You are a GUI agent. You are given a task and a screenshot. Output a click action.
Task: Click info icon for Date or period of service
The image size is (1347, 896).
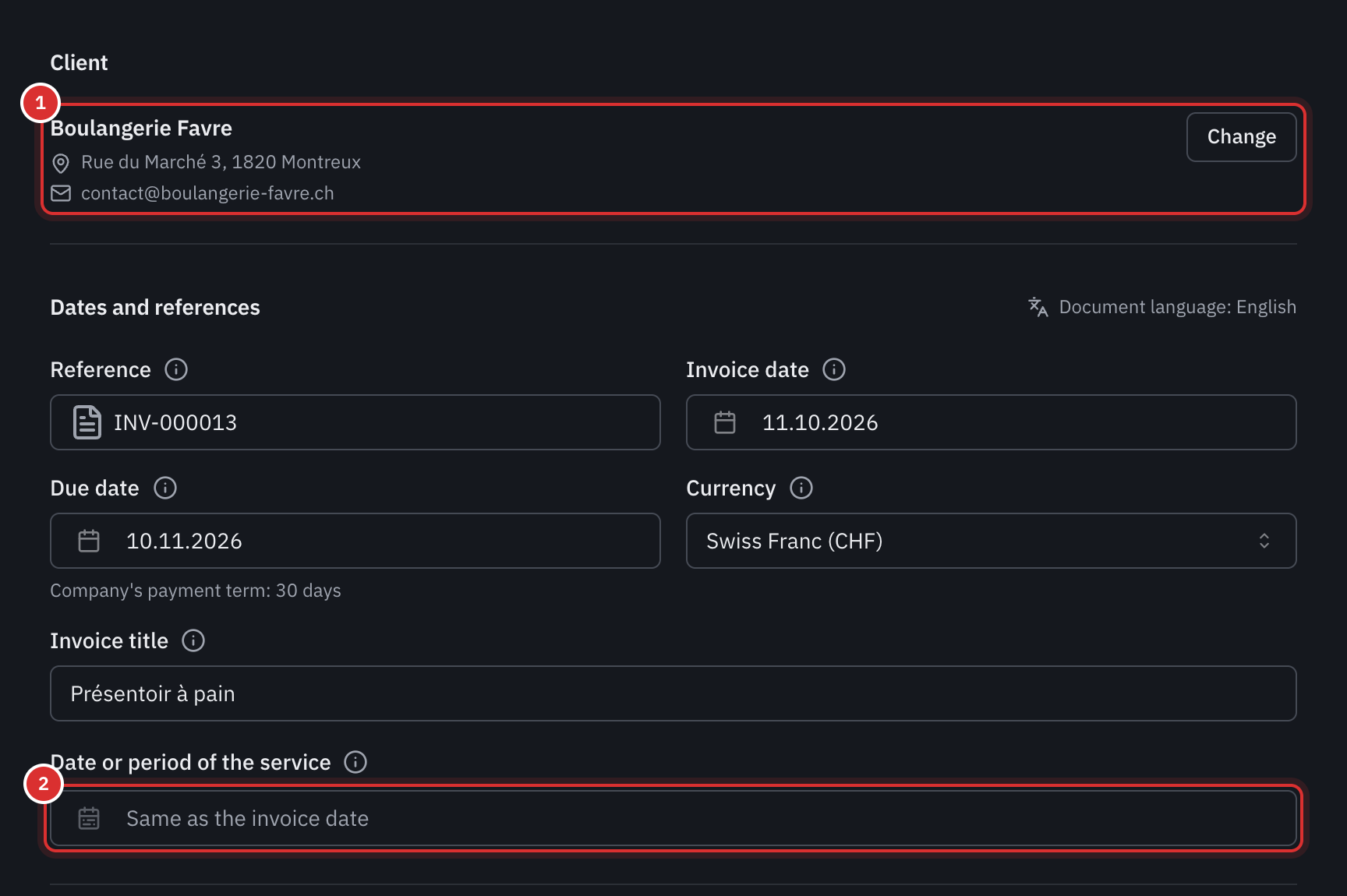355,762
